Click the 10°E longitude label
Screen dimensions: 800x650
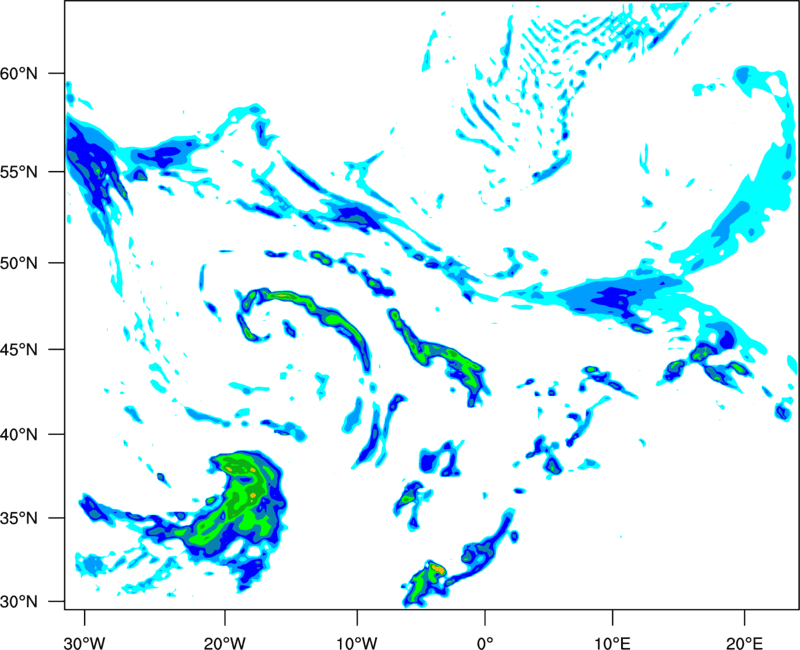(x=612, y=643)
